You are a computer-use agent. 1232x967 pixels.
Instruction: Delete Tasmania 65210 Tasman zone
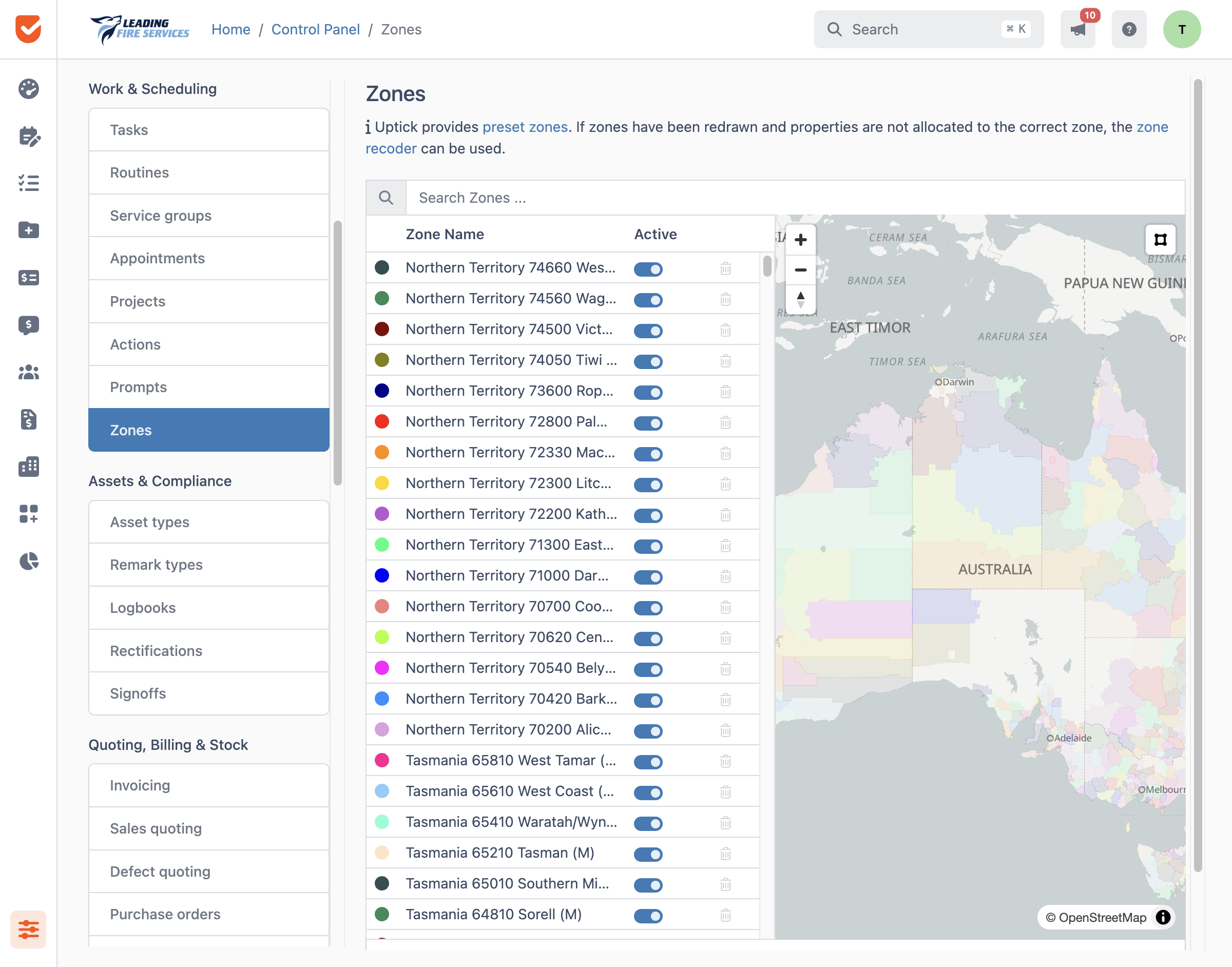pyautogui.click(x=725, y=854)
